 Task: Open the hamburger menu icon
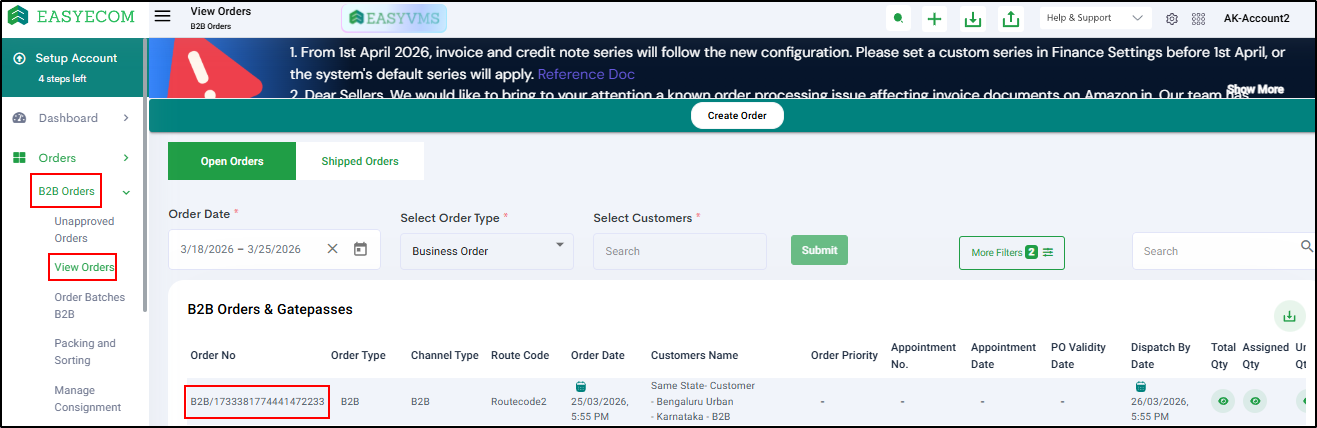coord(162,17)
